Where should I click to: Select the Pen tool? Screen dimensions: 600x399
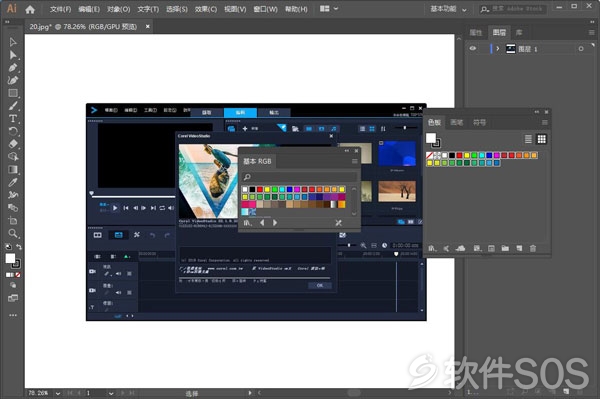pyautogui.click(x=13, y=68)
